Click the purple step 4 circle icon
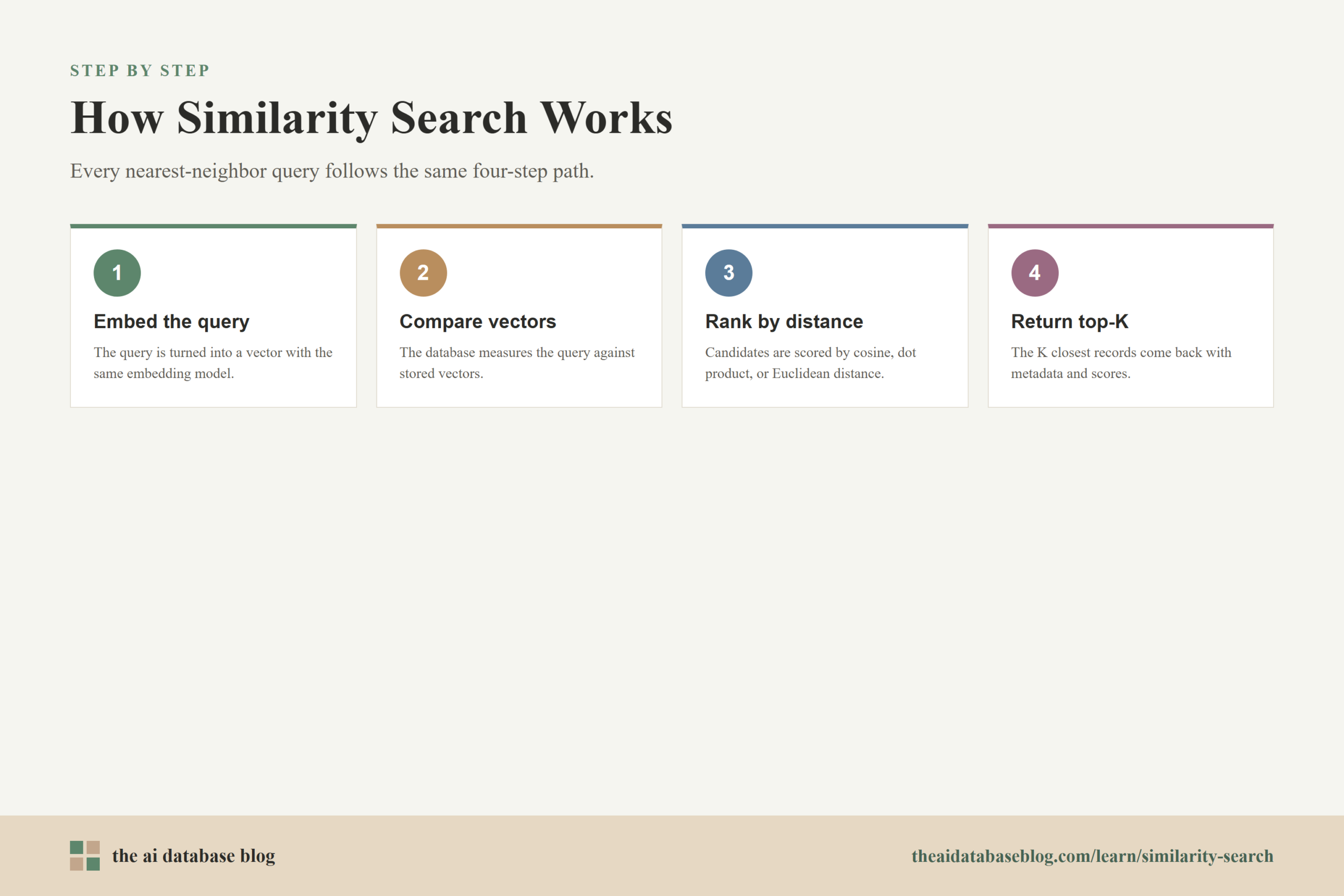The height and width of the screenshot is (896, 1344). [1035, 272]
